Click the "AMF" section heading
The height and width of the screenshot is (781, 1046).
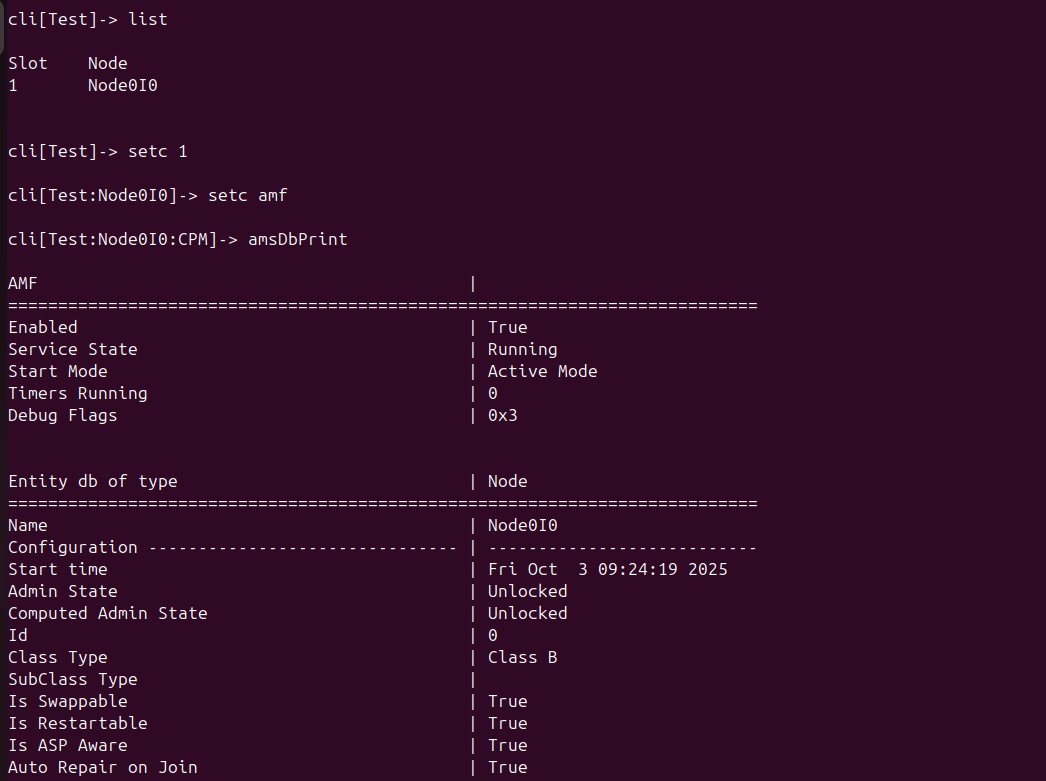click(22, 283)
